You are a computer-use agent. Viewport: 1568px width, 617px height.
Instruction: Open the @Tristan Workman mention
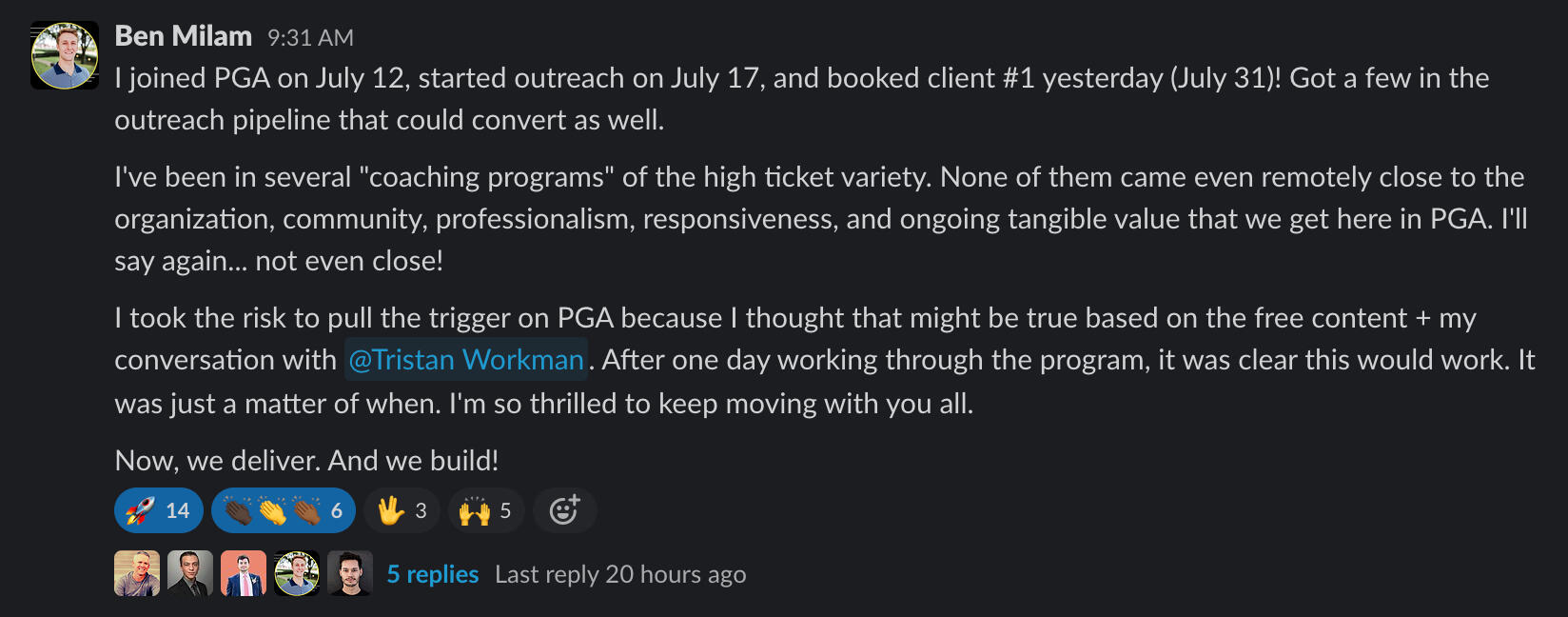tap(465, 360)
